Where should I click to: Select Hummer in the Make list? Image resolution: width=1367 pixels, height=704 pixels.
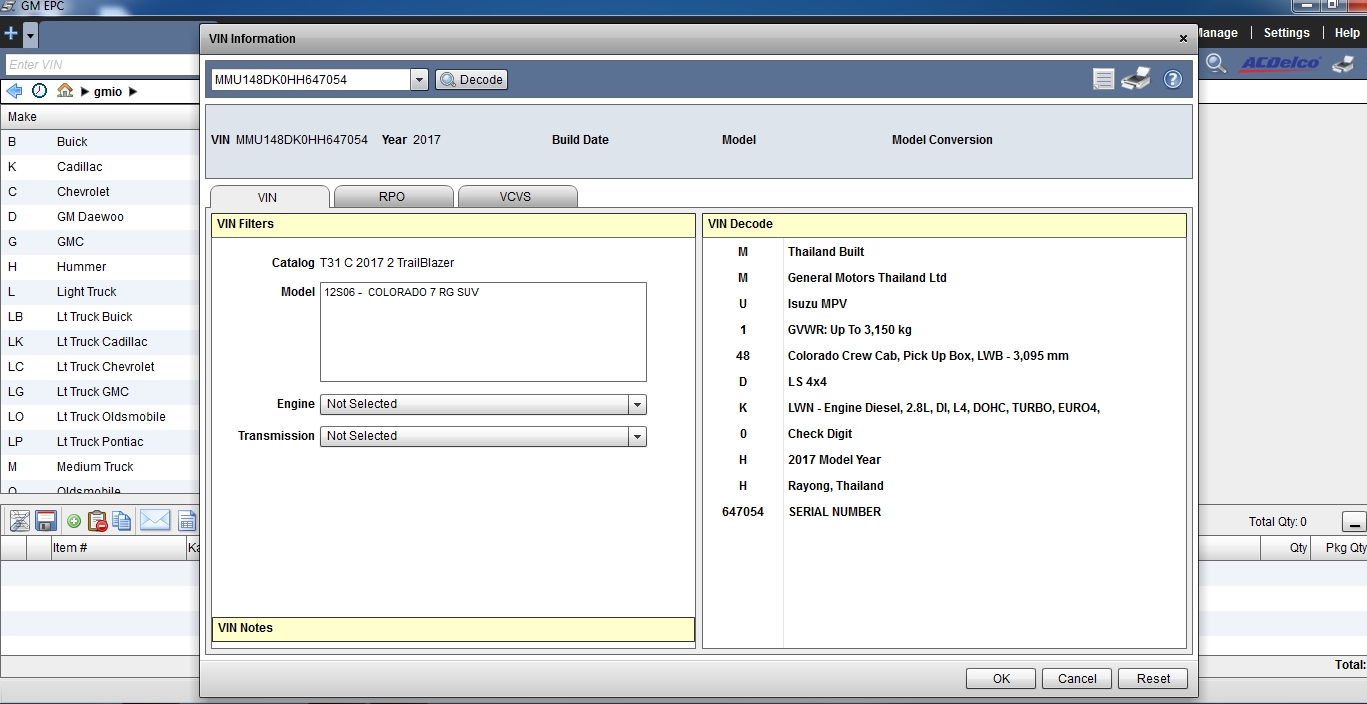[100, 267]
